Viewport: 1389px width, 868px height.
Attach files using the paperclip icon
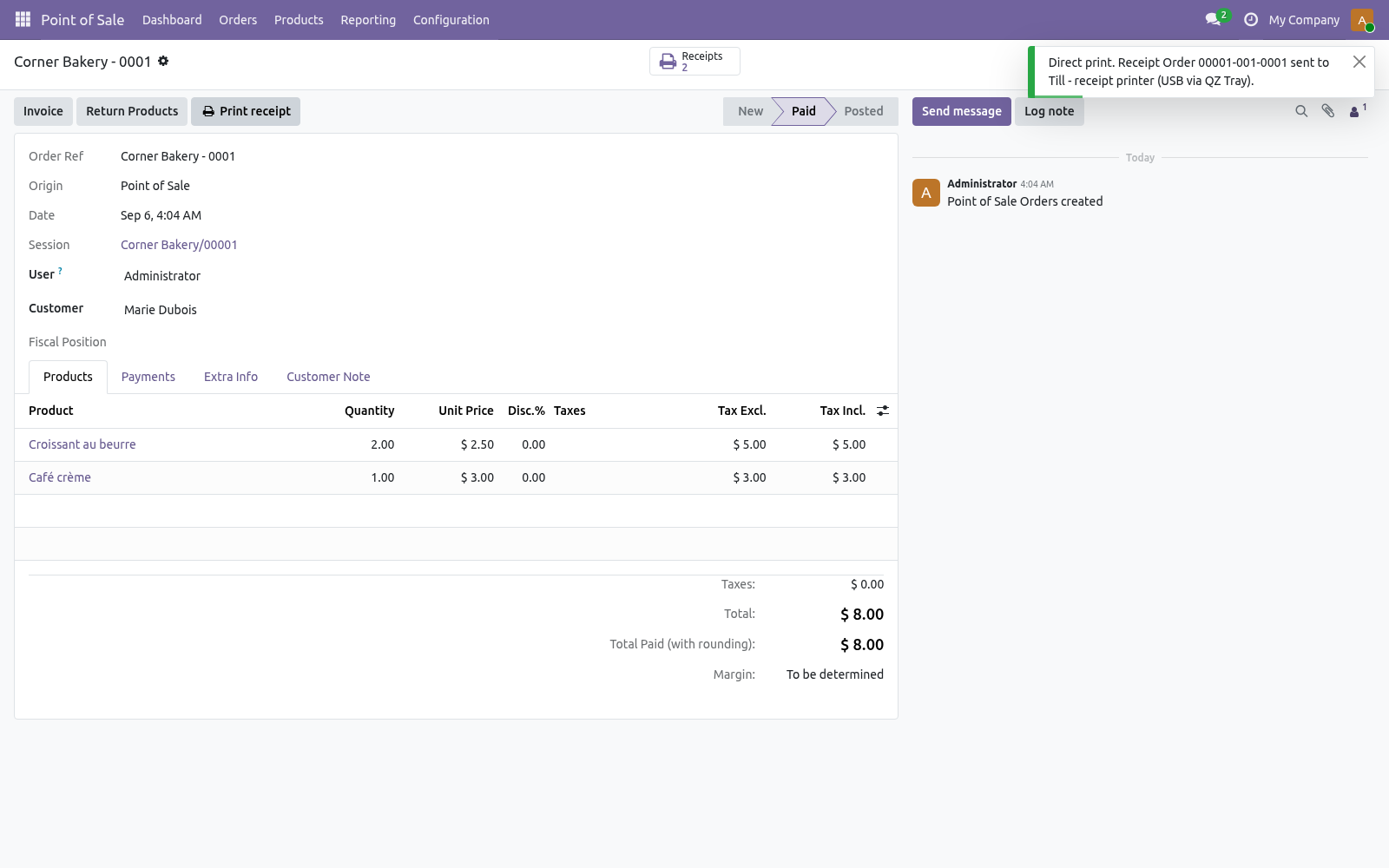[1328, 111]
